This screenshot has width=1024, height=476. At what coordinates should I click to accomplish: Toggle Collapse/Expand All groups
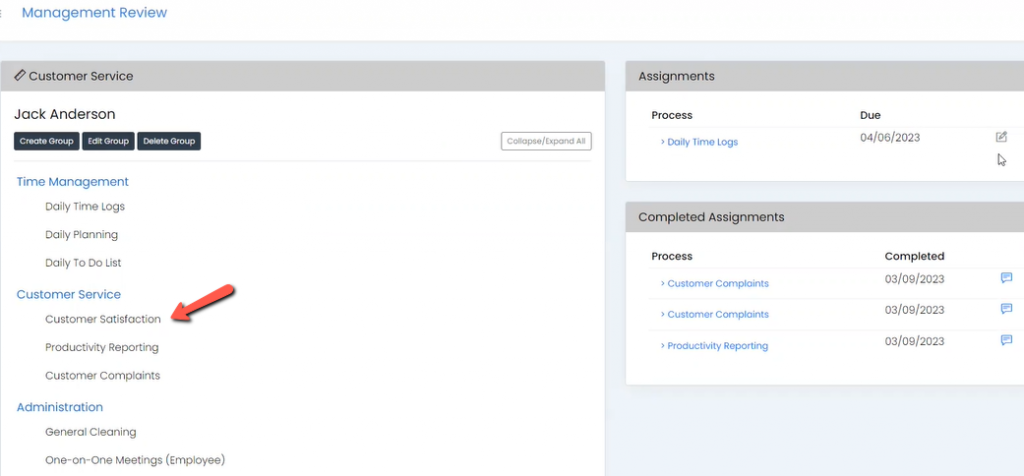click(x=546, y=141)
